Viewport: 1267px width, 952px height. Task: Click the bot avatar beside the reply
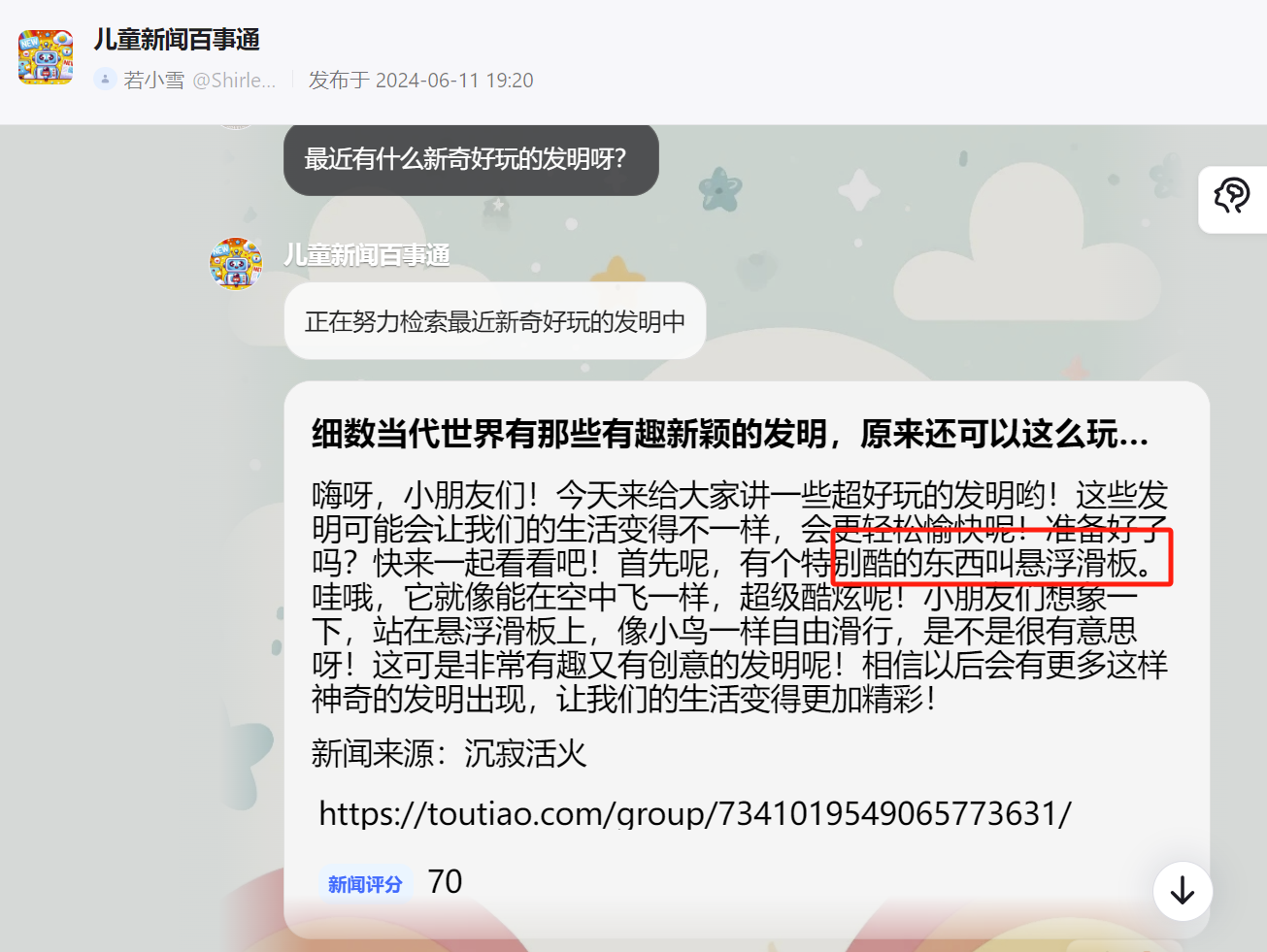236,264
